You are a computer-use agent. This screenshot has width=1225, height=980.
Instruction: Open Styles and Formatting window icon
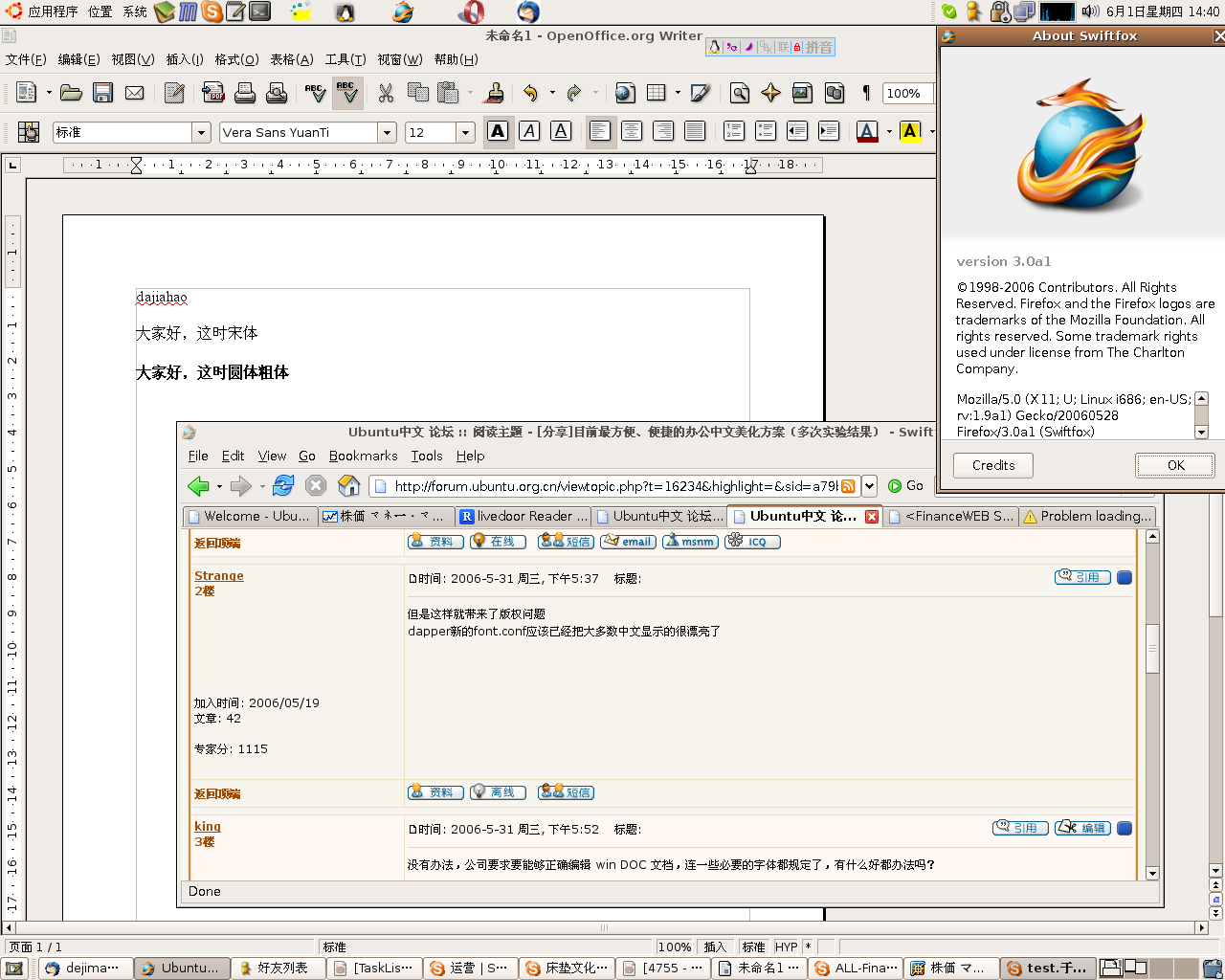click(28, 132)
